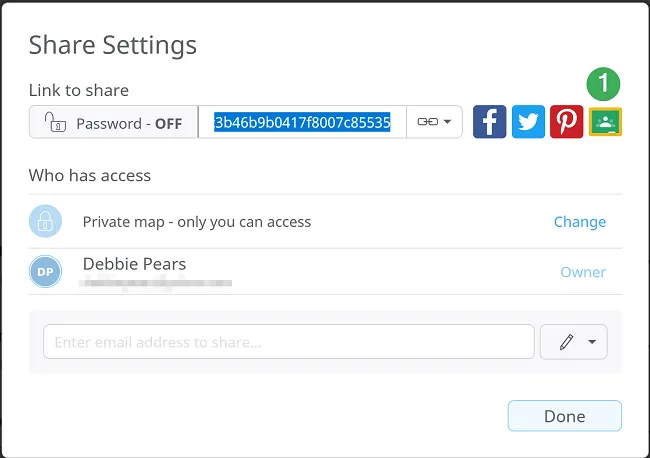Toggle the Password - OFF button
The height and width of the screenshot is (458, 650).
113,123
